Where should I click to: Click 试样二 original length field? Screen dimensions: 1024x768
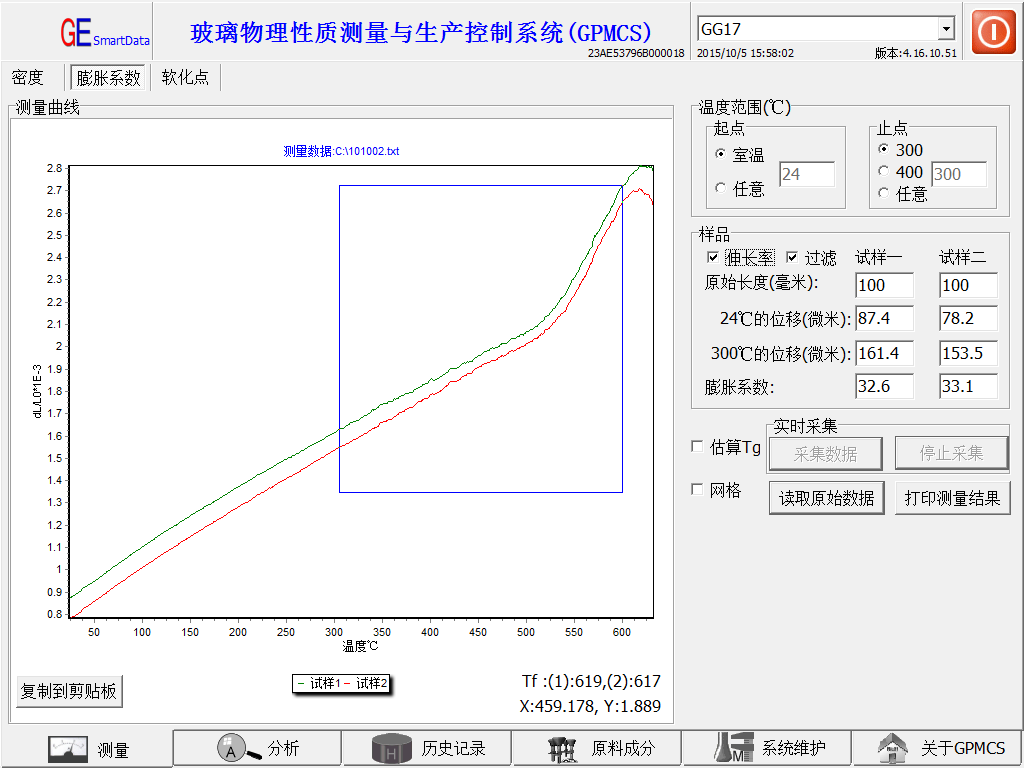click(968, 285)
